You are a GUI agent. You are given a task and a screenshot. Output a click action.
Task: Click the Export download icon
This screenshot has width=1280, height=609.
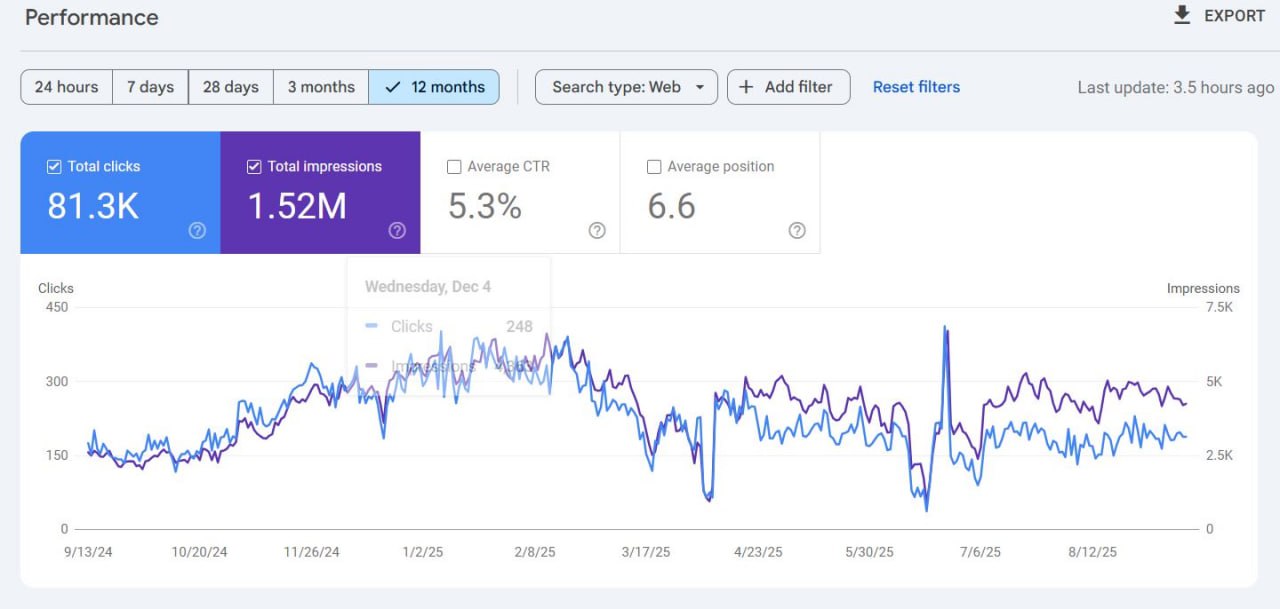point(1182,15)
